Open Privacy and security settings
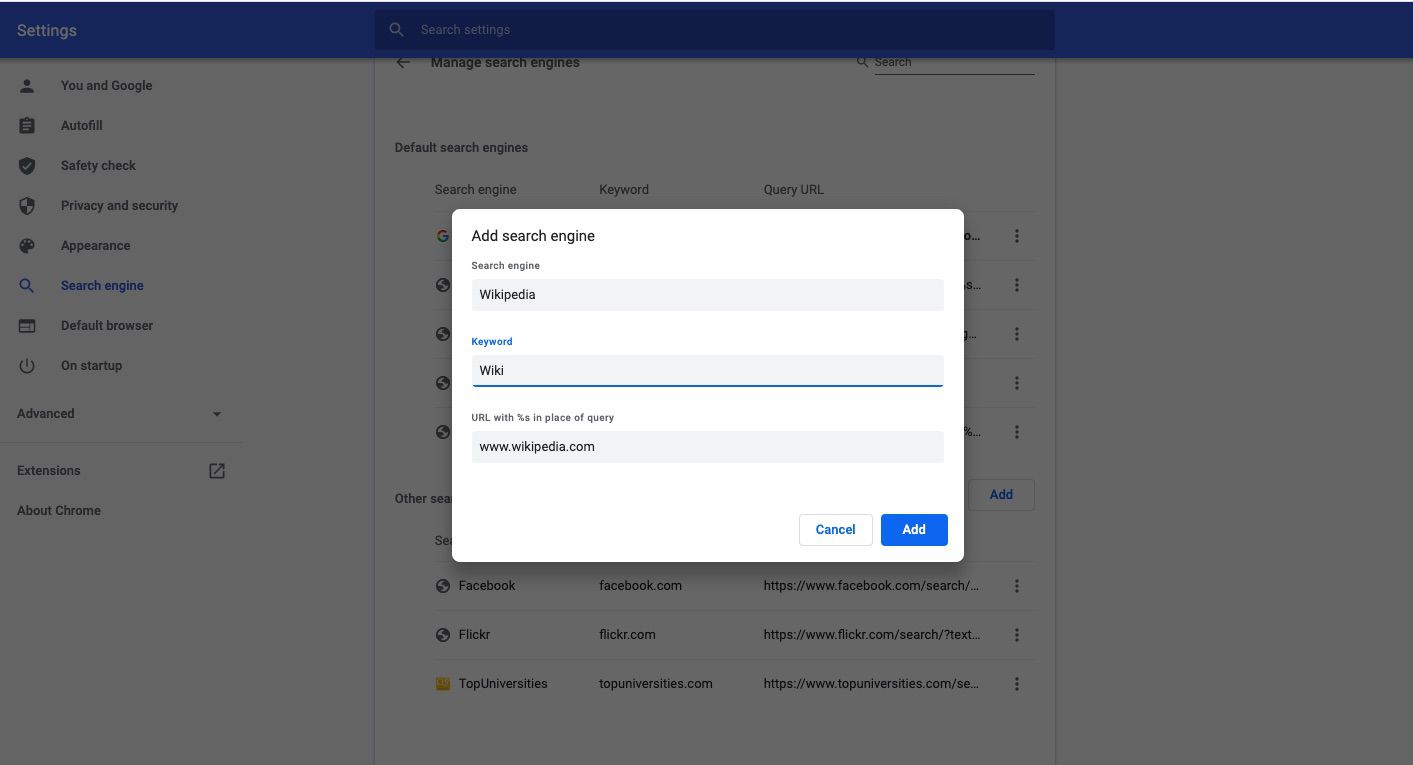The height and width of the screenshot is (765, 1413). (x=121, y=206)
